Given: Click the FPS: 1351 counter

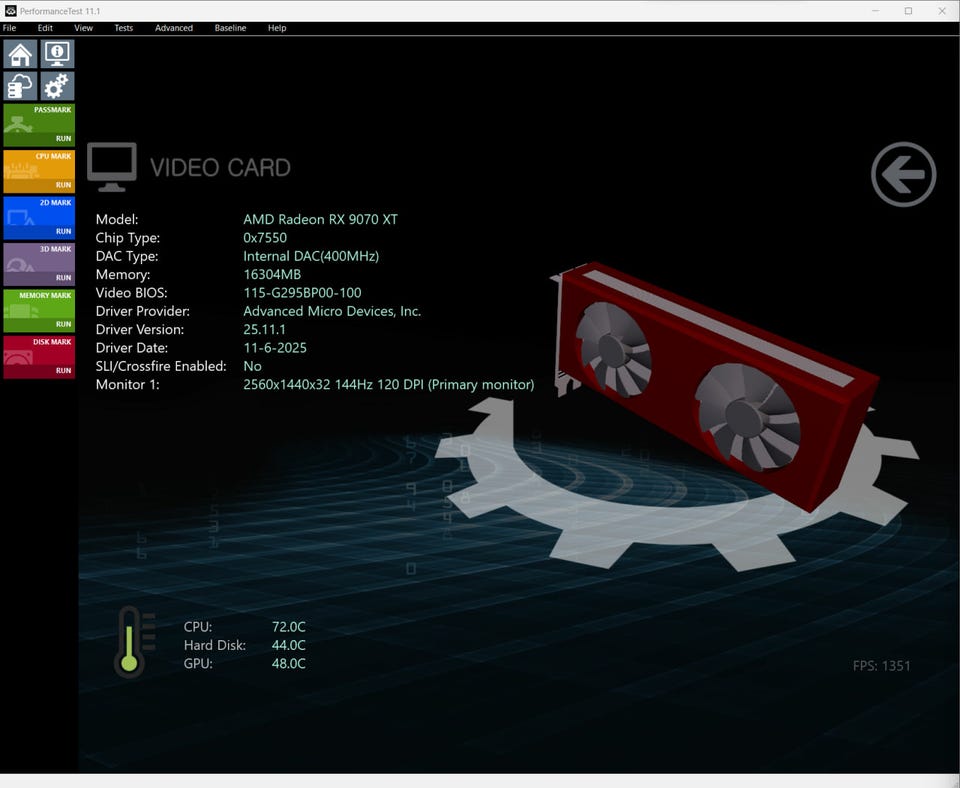Looking at the screenshot, I should [x=882, y=666].
